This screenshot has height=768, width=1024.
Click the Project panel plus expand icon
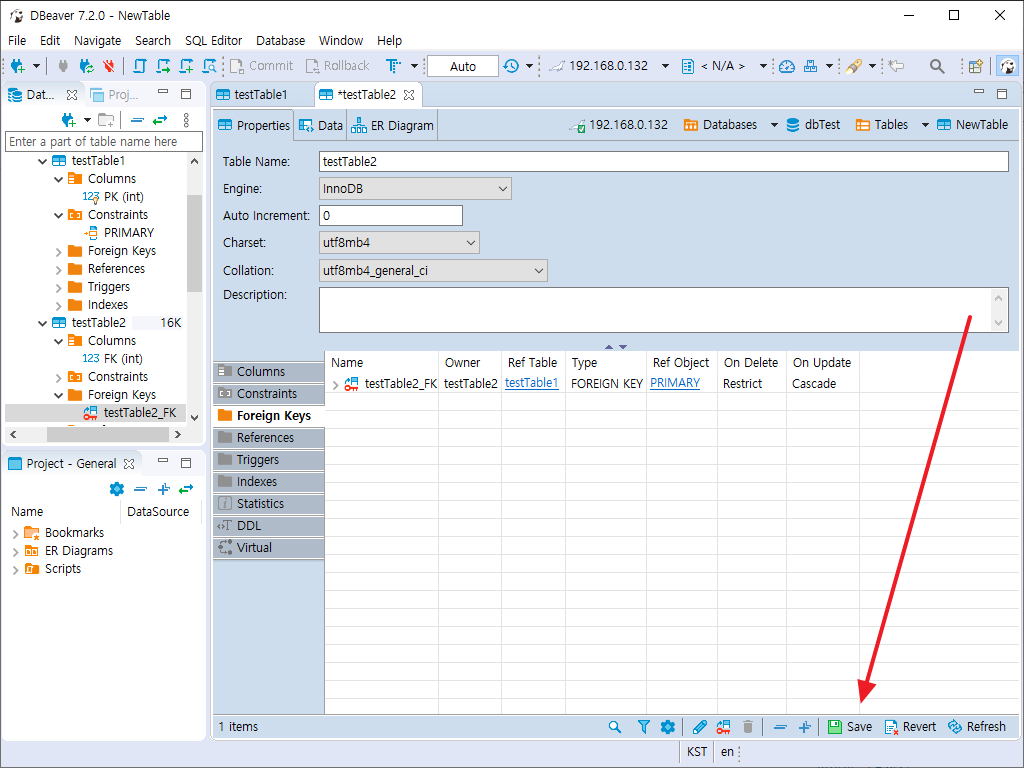164,488
